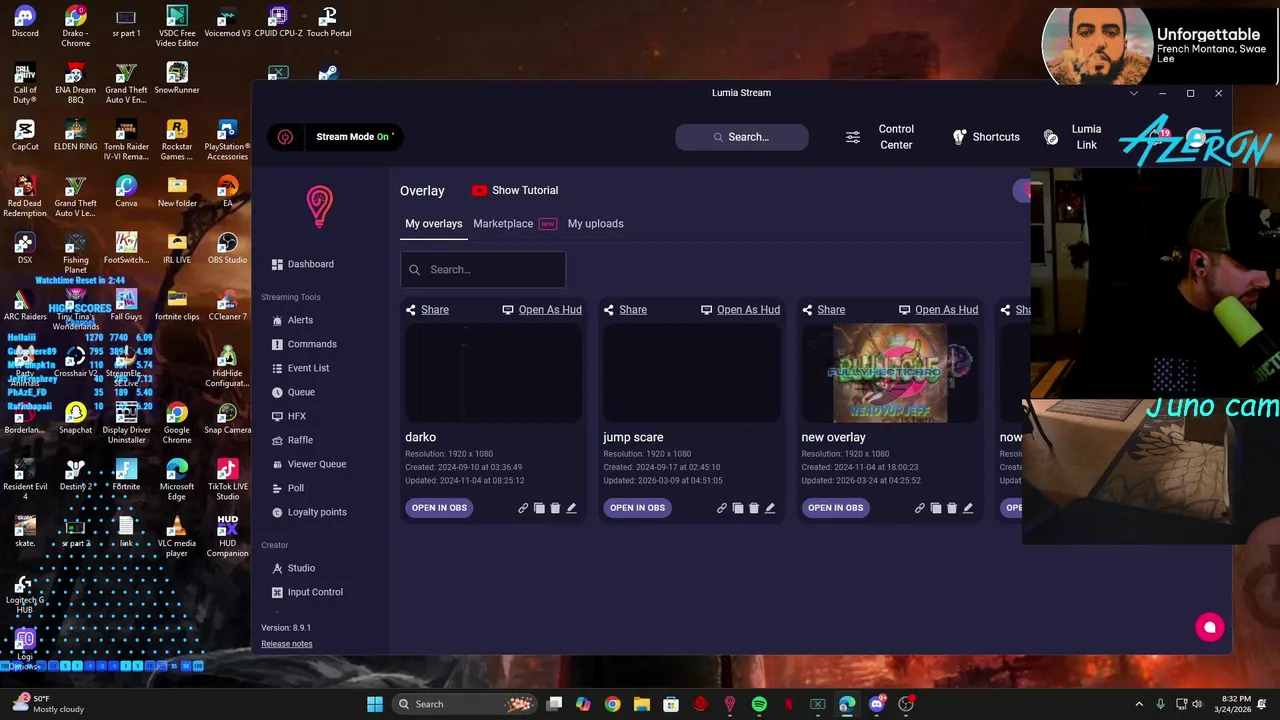
Task: Delete the darko overlay
Action: click(555, 508)
